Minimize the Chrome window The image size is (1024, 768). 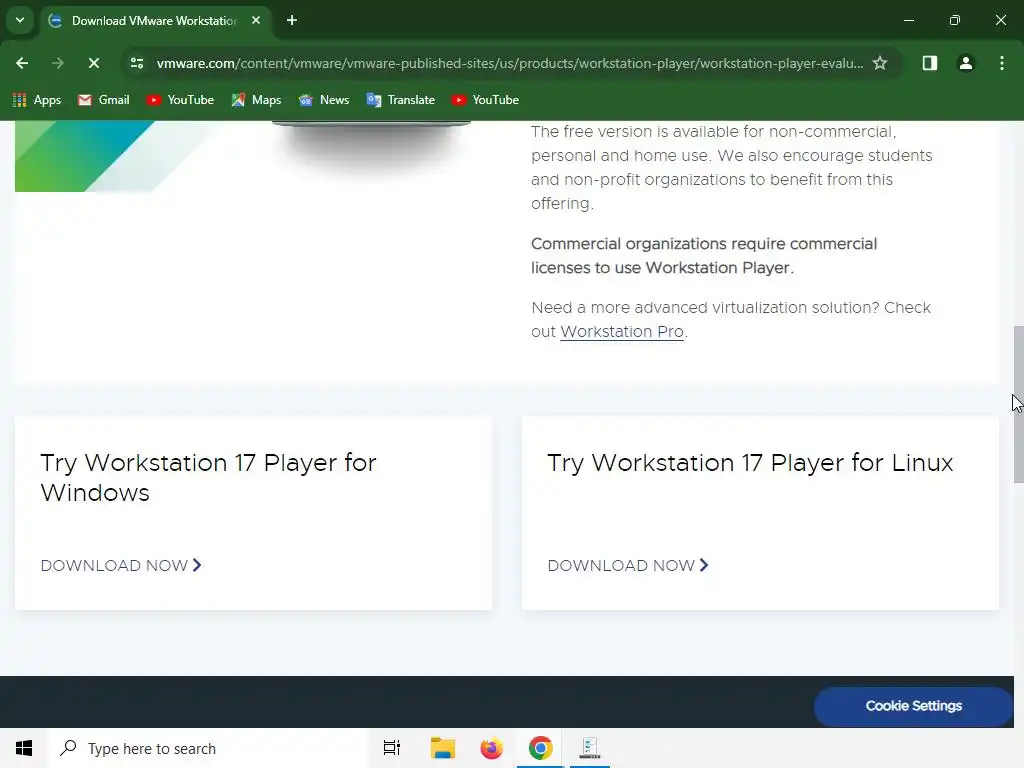point(908,20)
